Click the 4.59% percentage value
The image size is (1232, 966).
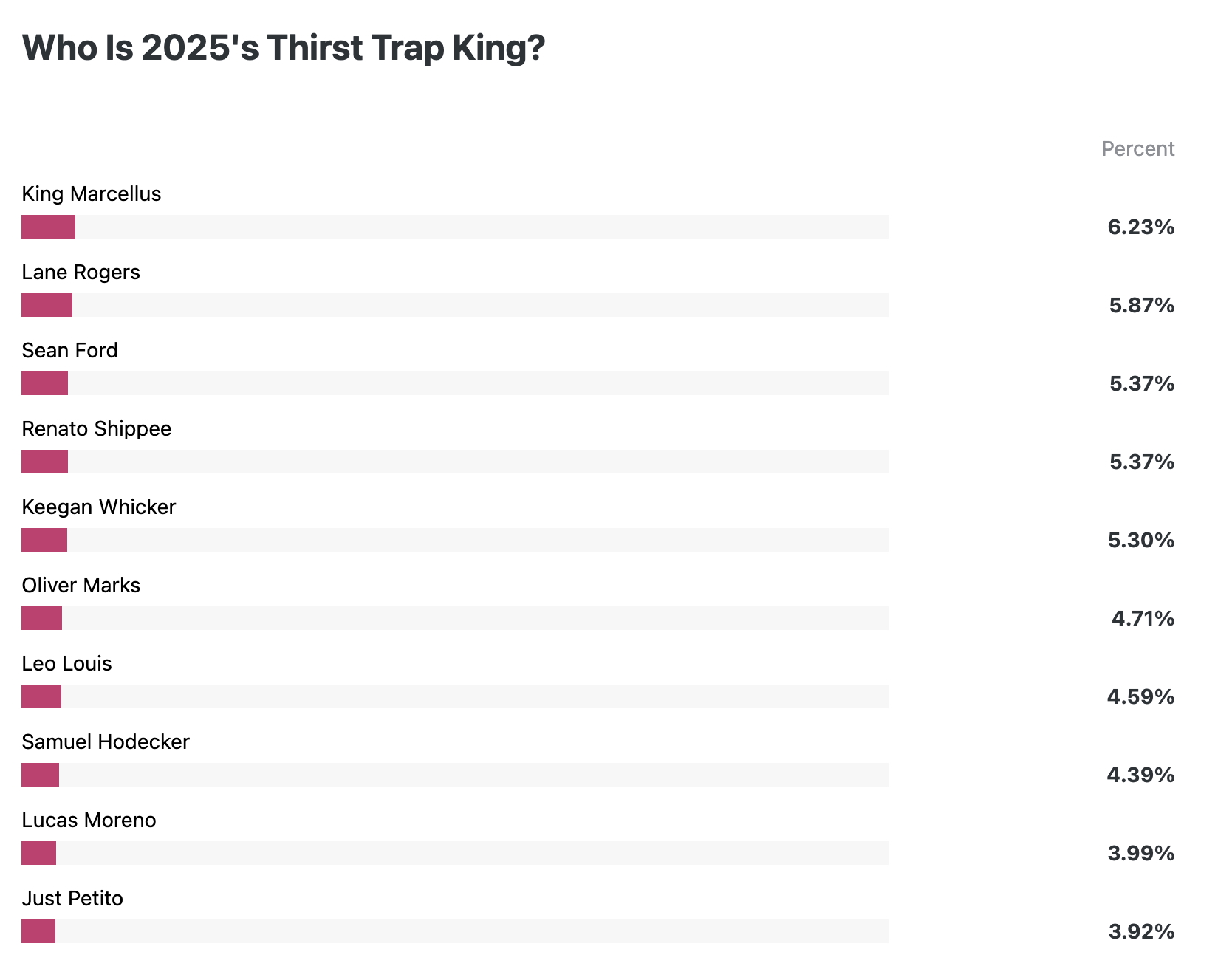pos(1140,697)
